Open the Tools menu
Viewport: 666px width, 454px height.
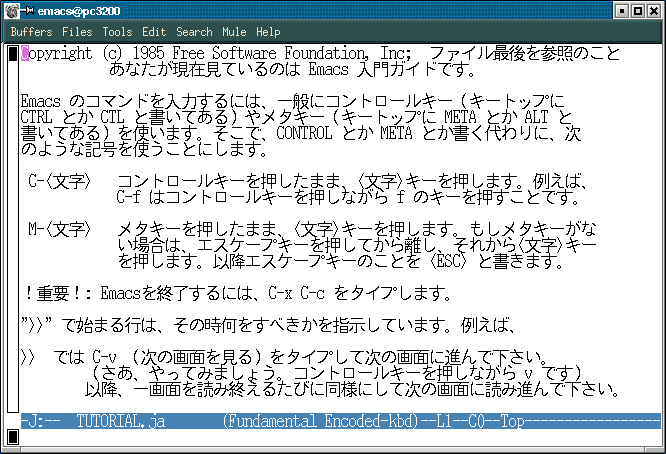[117, 32]
